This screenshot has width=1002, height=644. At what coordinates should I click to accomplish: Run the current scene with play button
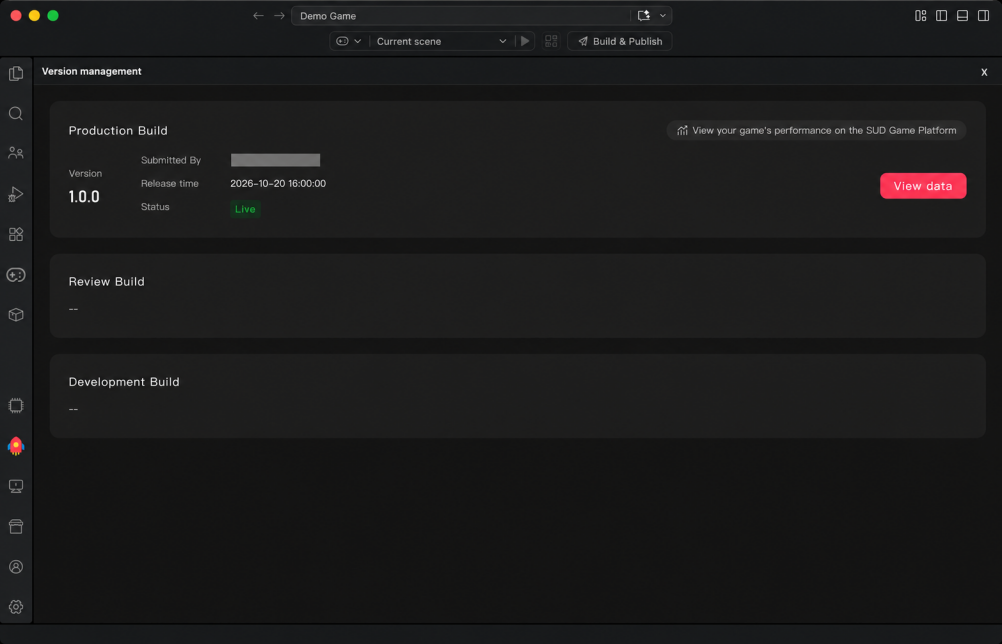[525, 41]
